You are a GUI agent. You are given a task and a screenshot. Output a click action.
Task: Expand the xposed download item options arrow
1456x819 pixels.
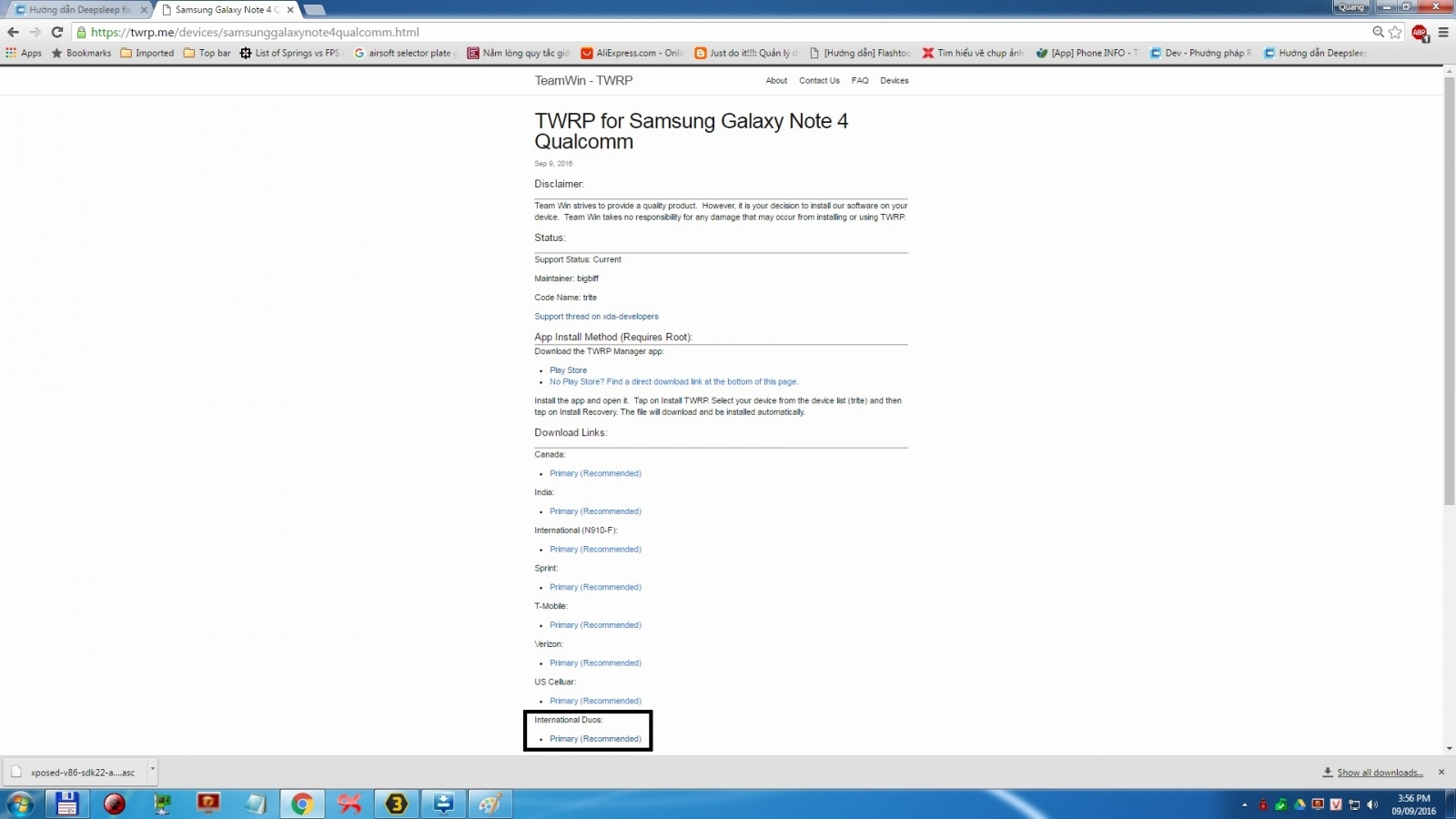(x=152, y=770)
